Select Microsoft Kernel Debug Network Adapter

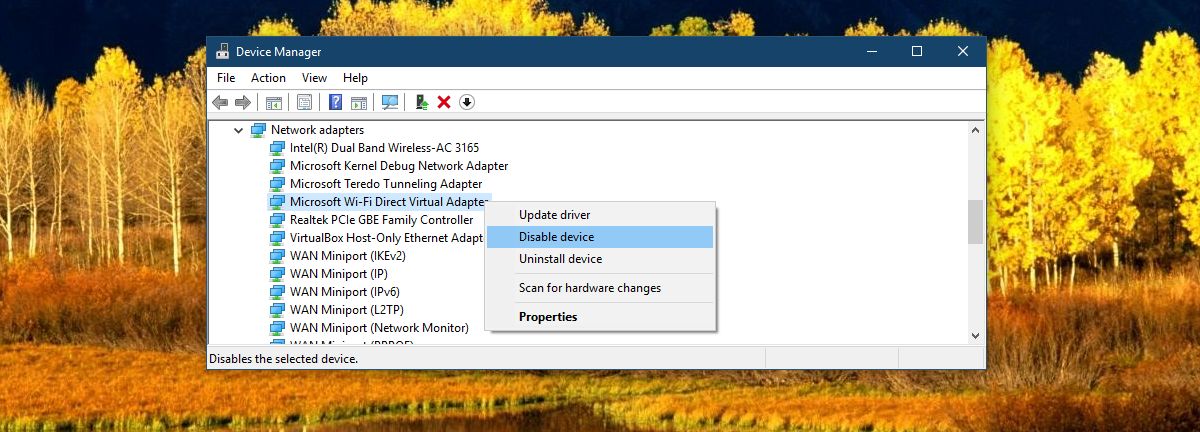click(399, 166)
